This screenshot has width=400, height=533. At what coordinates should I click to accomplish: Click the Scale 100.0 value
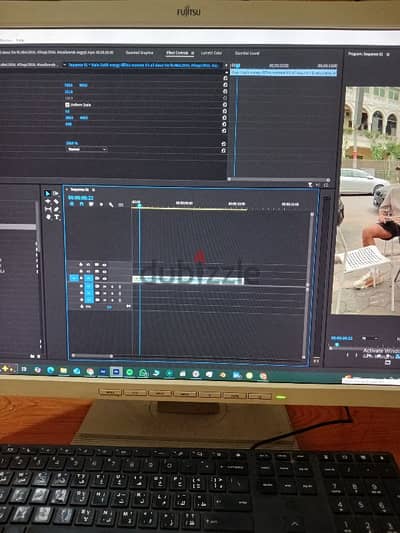[69, 91]
